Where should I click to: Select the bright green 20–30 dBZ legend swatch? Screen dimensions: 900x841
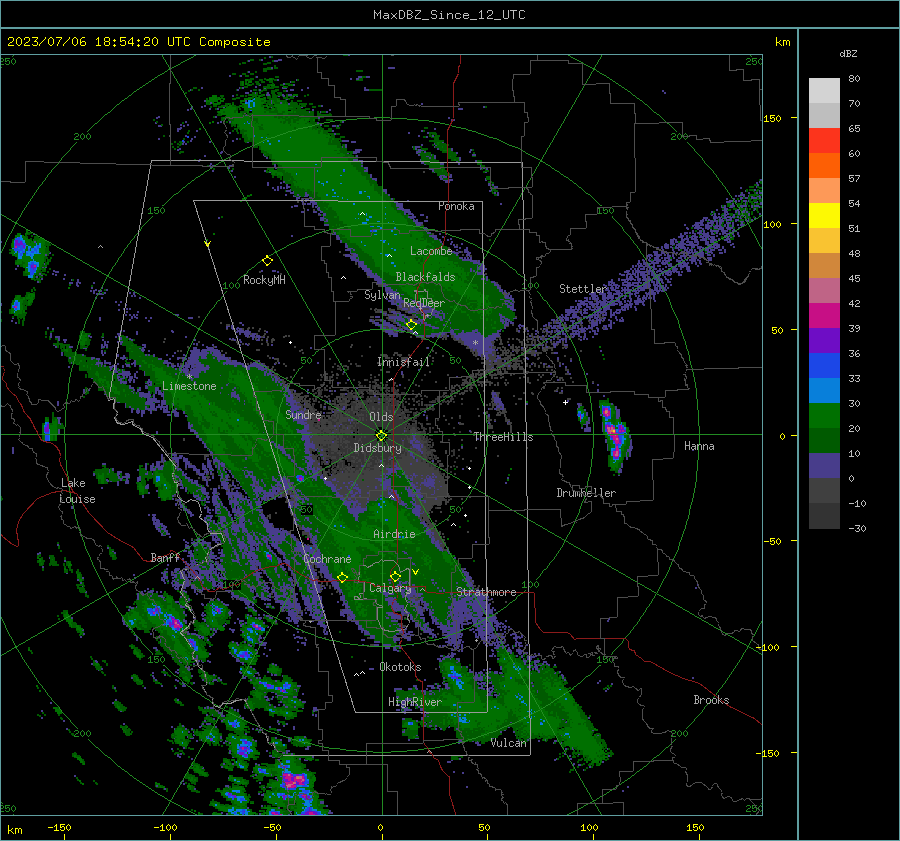(824, 416)
